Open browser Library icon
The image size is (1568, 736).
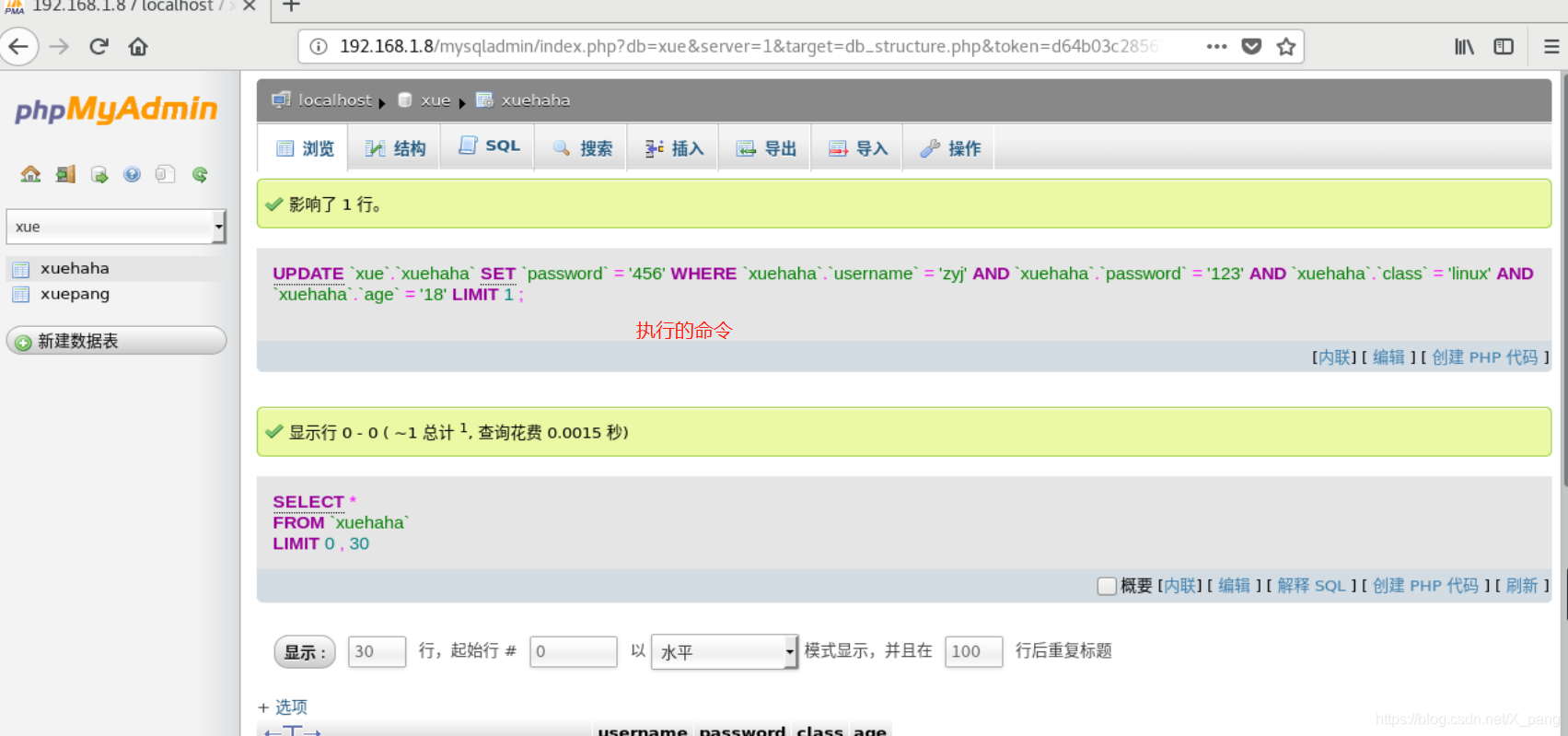point(1464,46)
